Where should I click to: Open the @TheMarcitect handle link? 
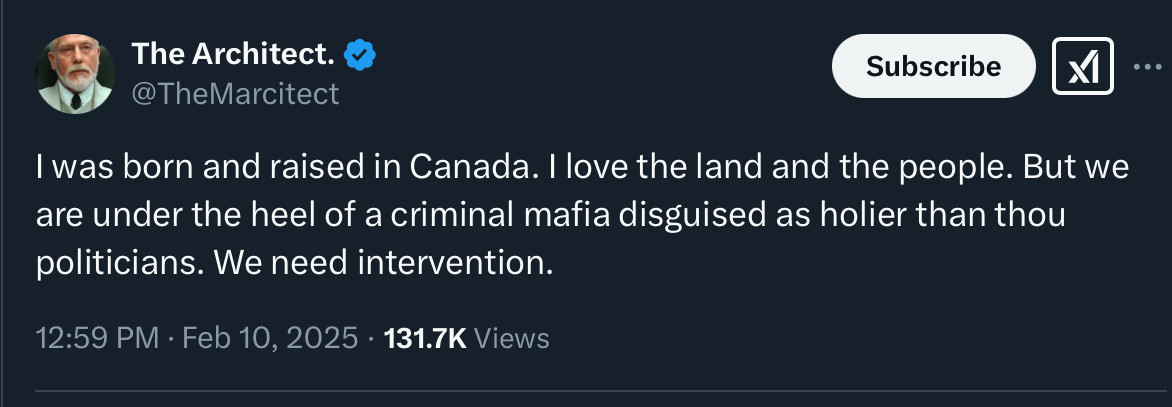236,94
